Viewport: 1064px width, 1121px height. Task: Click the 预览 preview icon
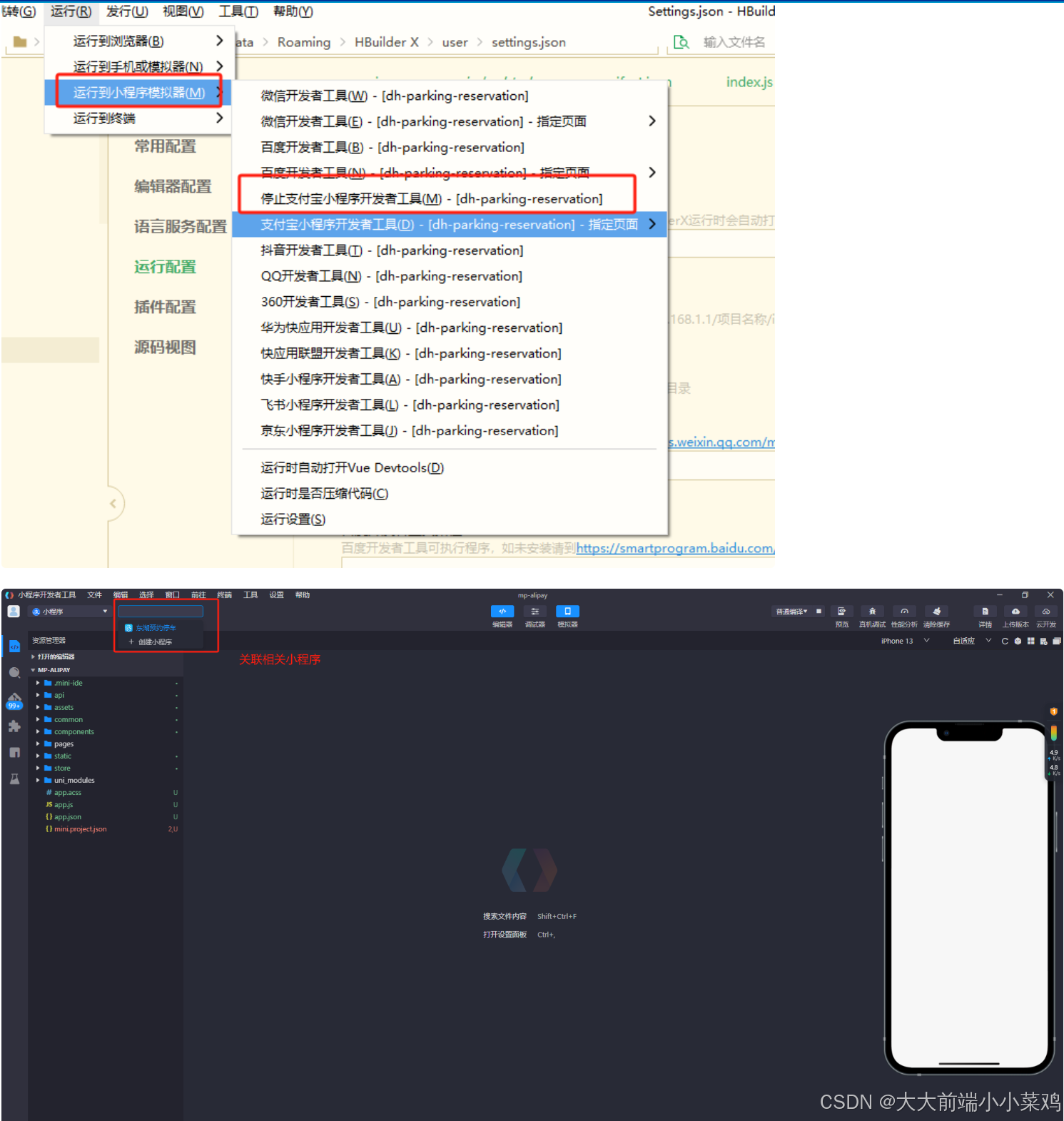pyautogui.click(x=842, y=612)
